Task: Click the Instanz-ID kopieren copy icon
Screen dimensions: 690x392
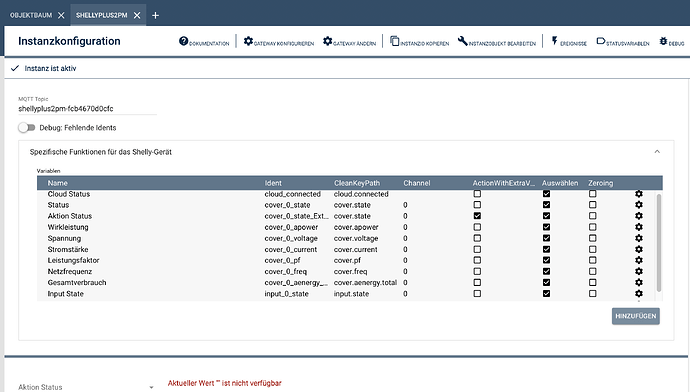Action: [x=395, y=41]
